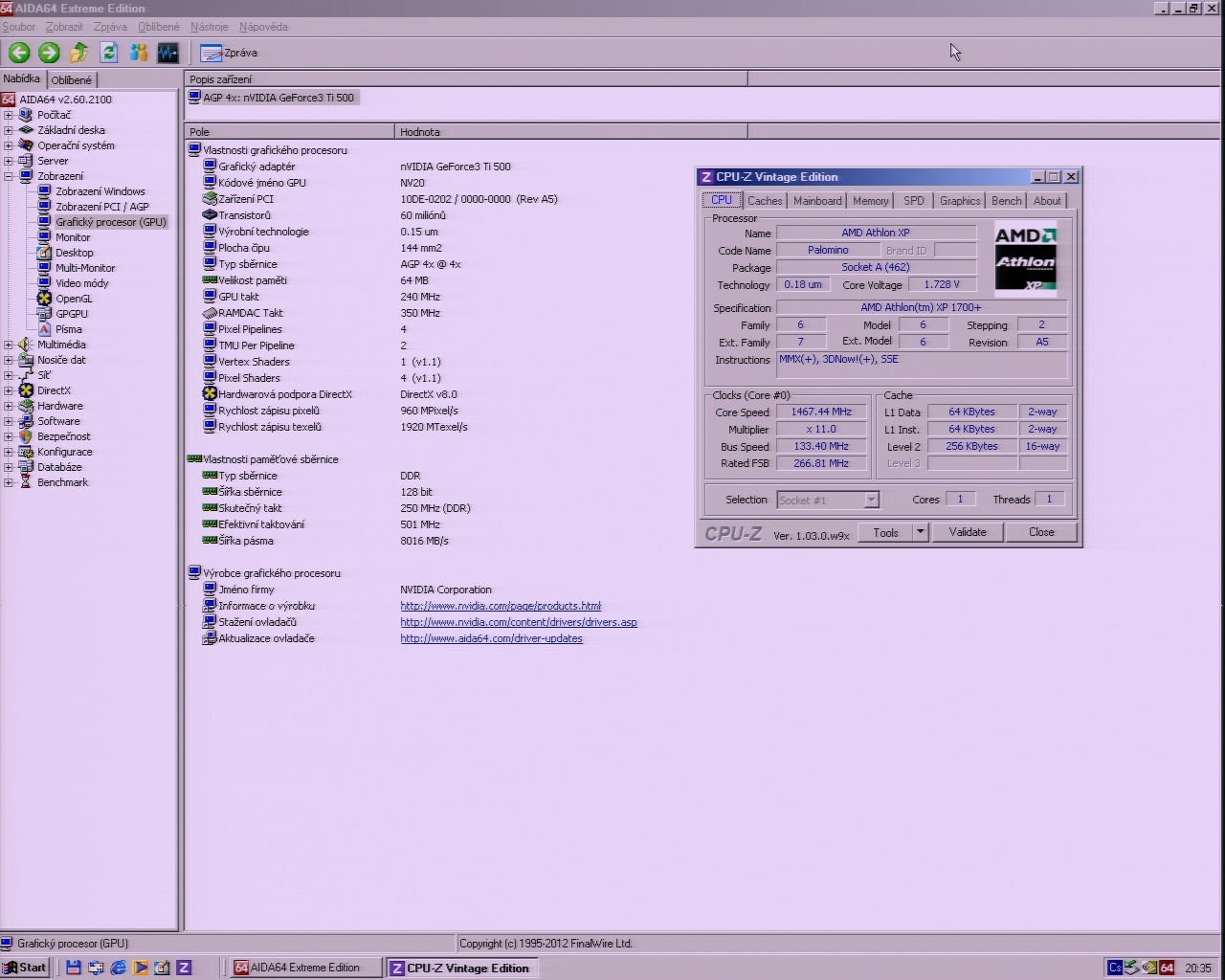Select Grafický procesor (GPU) tree item
The width and height of the screenshot is (1225, 980).
(111, 222)
